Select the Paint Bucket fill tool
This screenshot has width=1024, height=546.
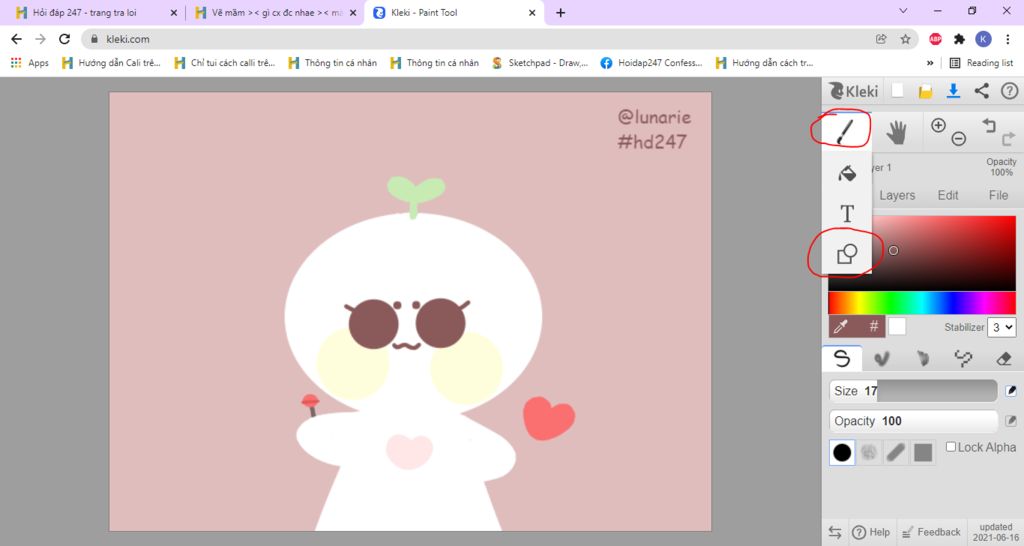847,173
